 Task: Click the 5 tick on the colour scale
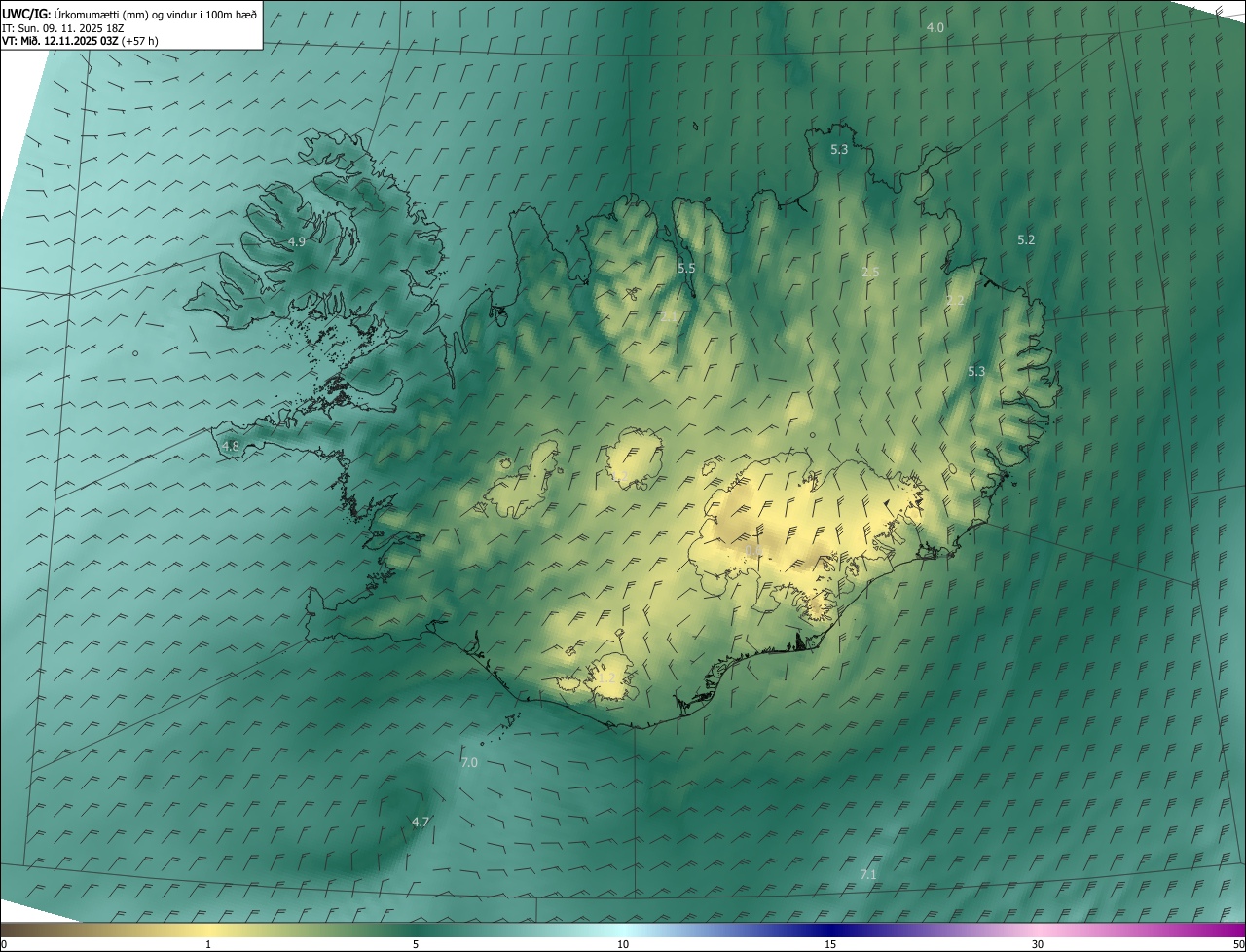[x=416, y=945]
